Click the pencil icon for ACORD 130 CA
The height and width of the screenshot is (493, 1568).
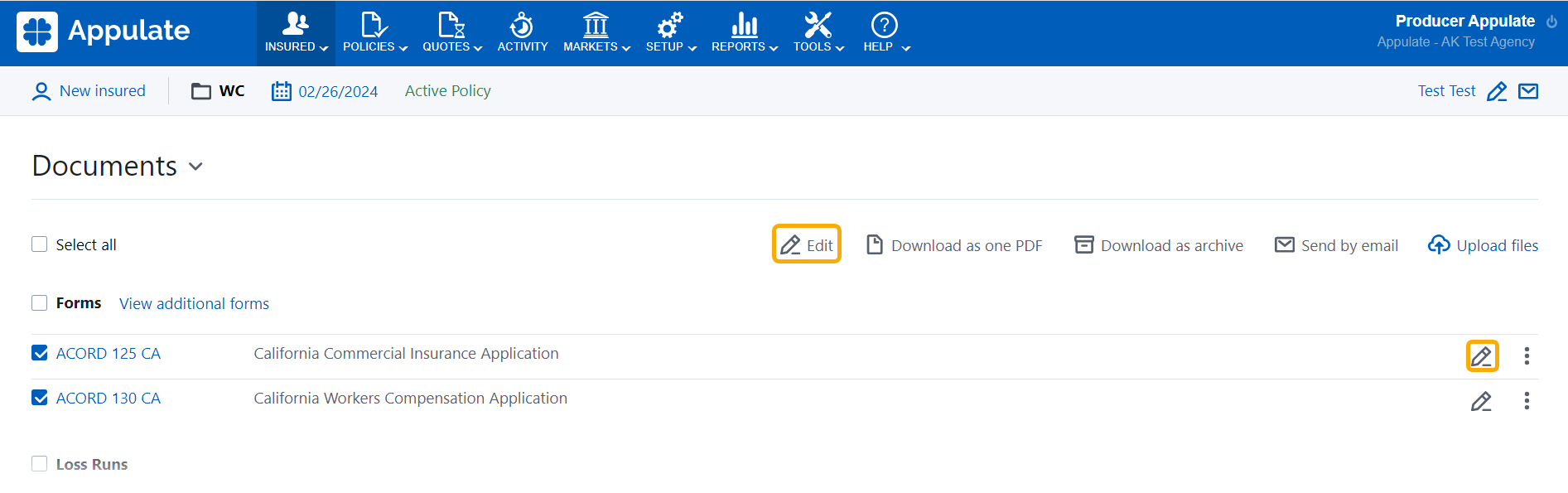point(1481,402)
